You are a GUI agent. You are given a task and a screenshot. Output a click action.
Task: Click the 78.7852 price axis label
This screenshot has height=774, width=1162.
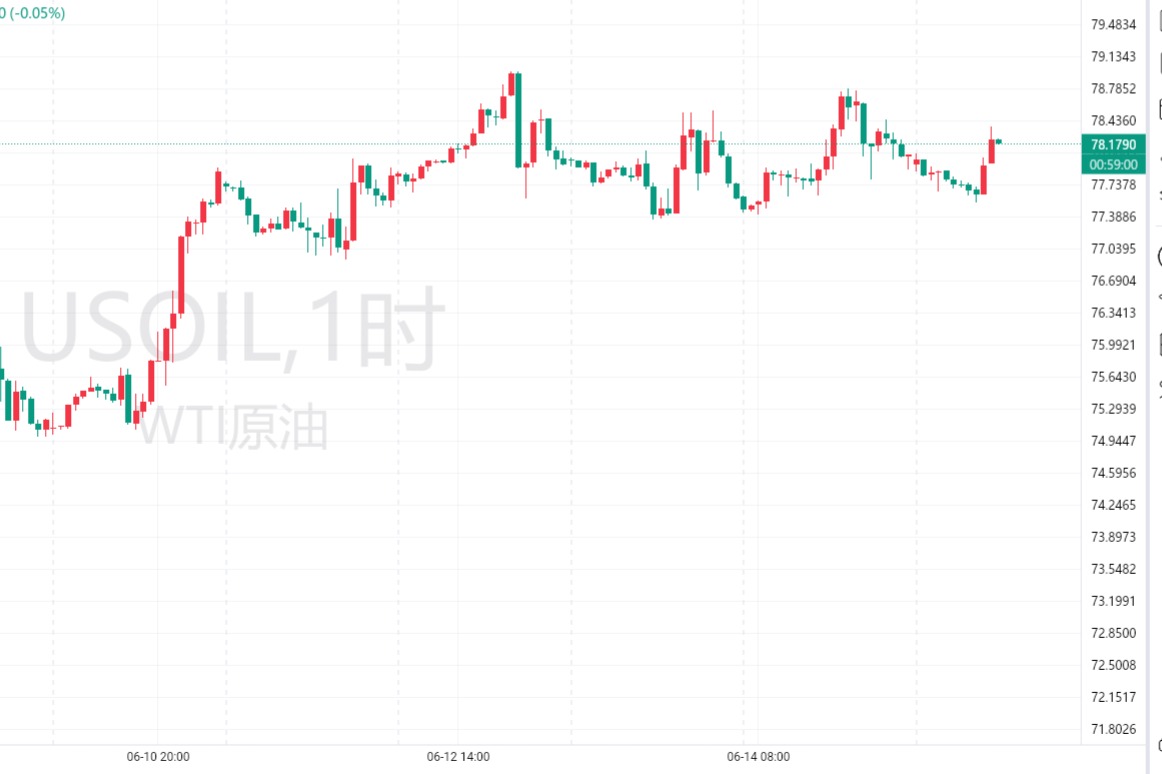1113,88
